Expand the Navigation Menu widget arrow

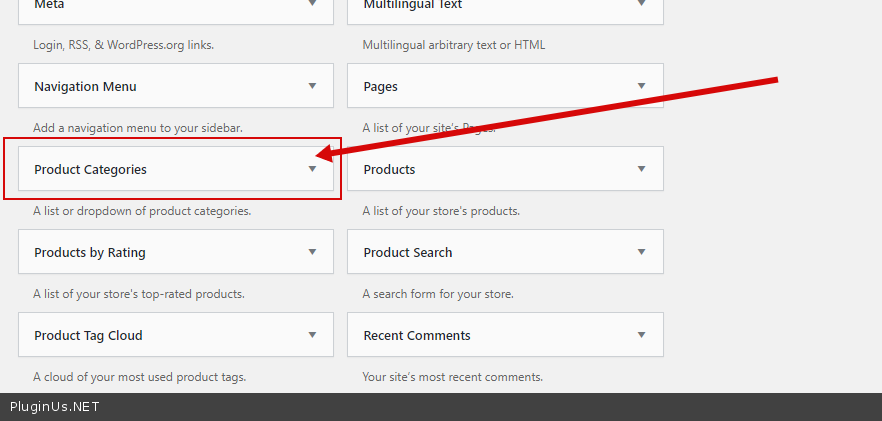312,86
